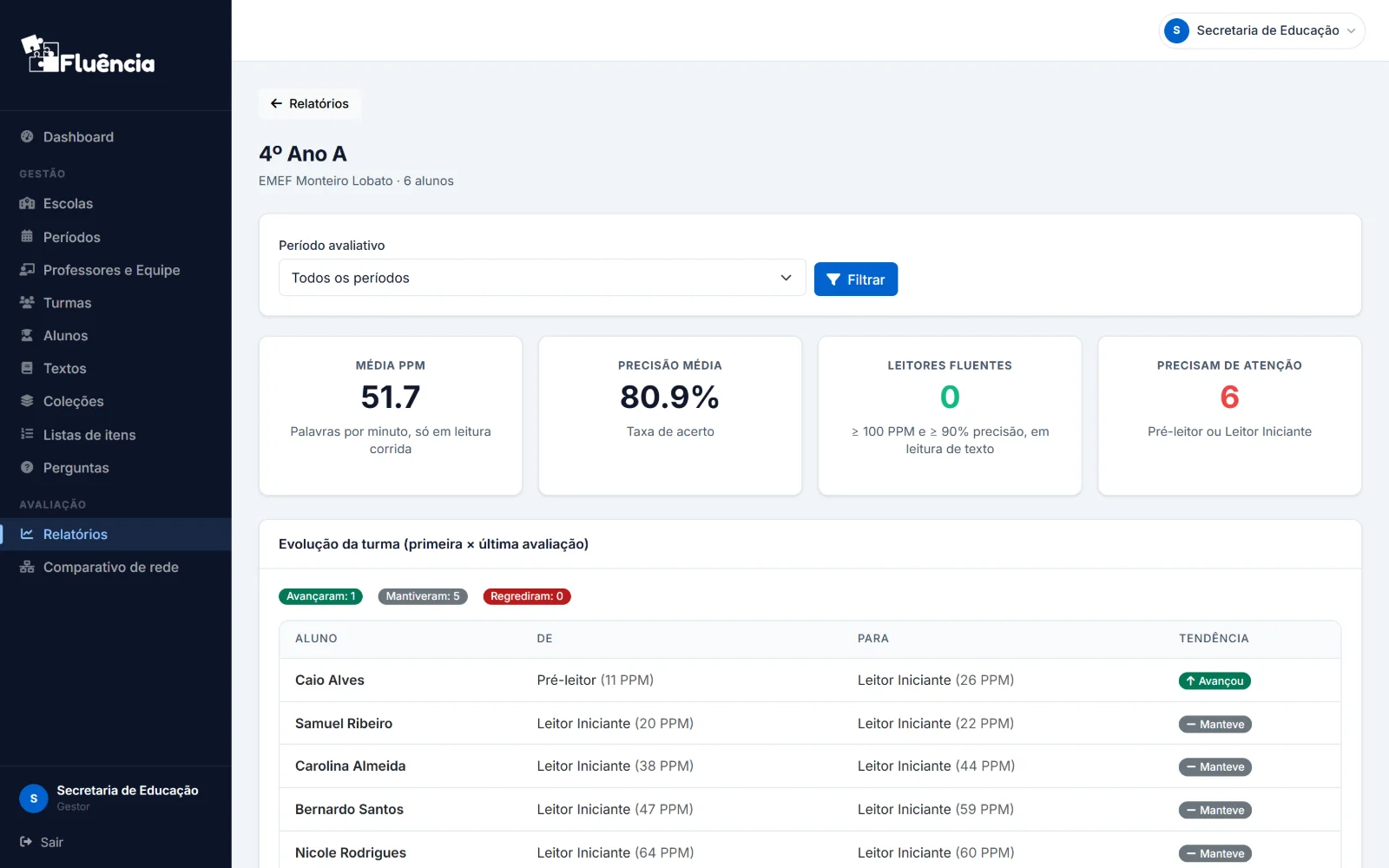Click Leitor Iniciante (59 PPM) cell
The height and width of the screenshot is (868, 1389).
pyautogui.click(x=936, y=809)
